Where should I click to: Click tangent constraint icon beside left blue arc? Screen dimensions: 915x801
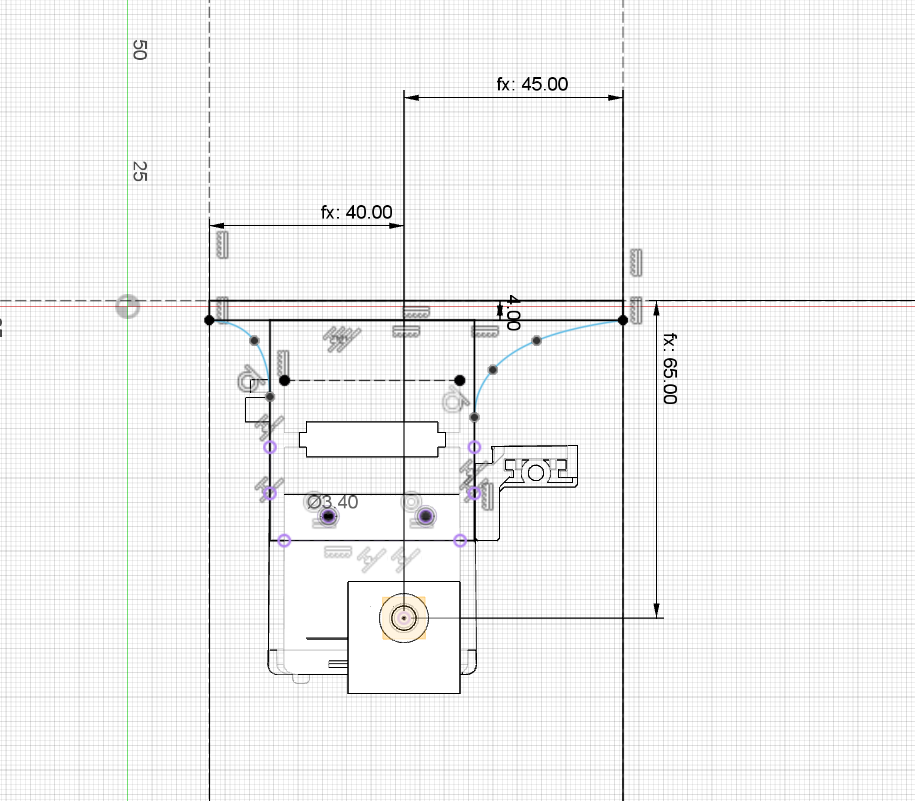(x=246, y=380)
